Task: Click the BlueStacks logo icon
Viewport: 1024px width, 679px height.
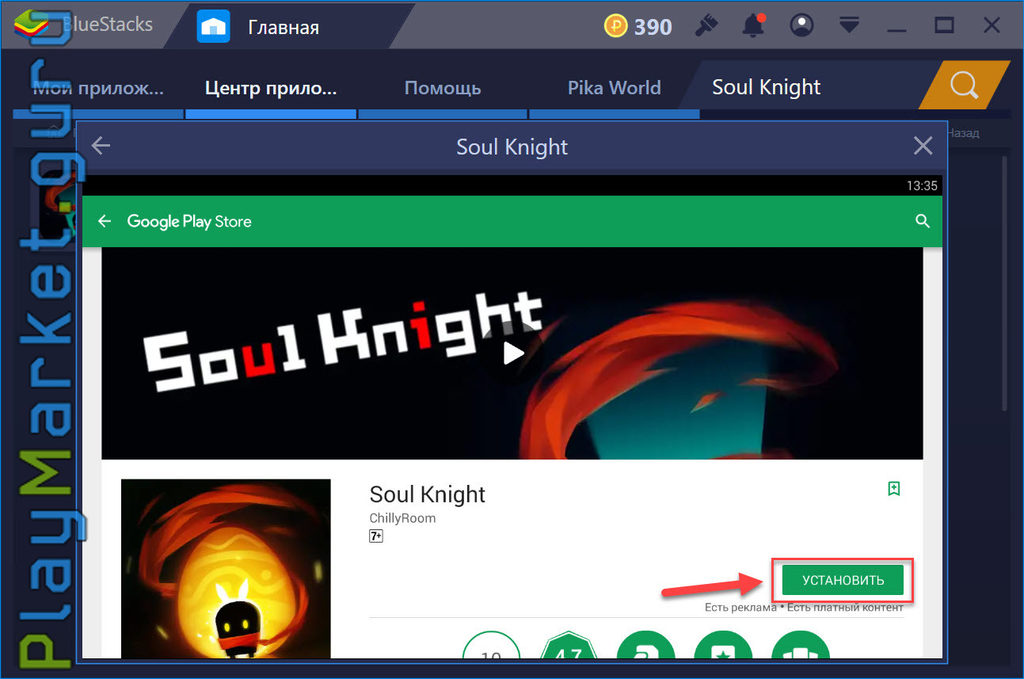Action: [31, 25]
